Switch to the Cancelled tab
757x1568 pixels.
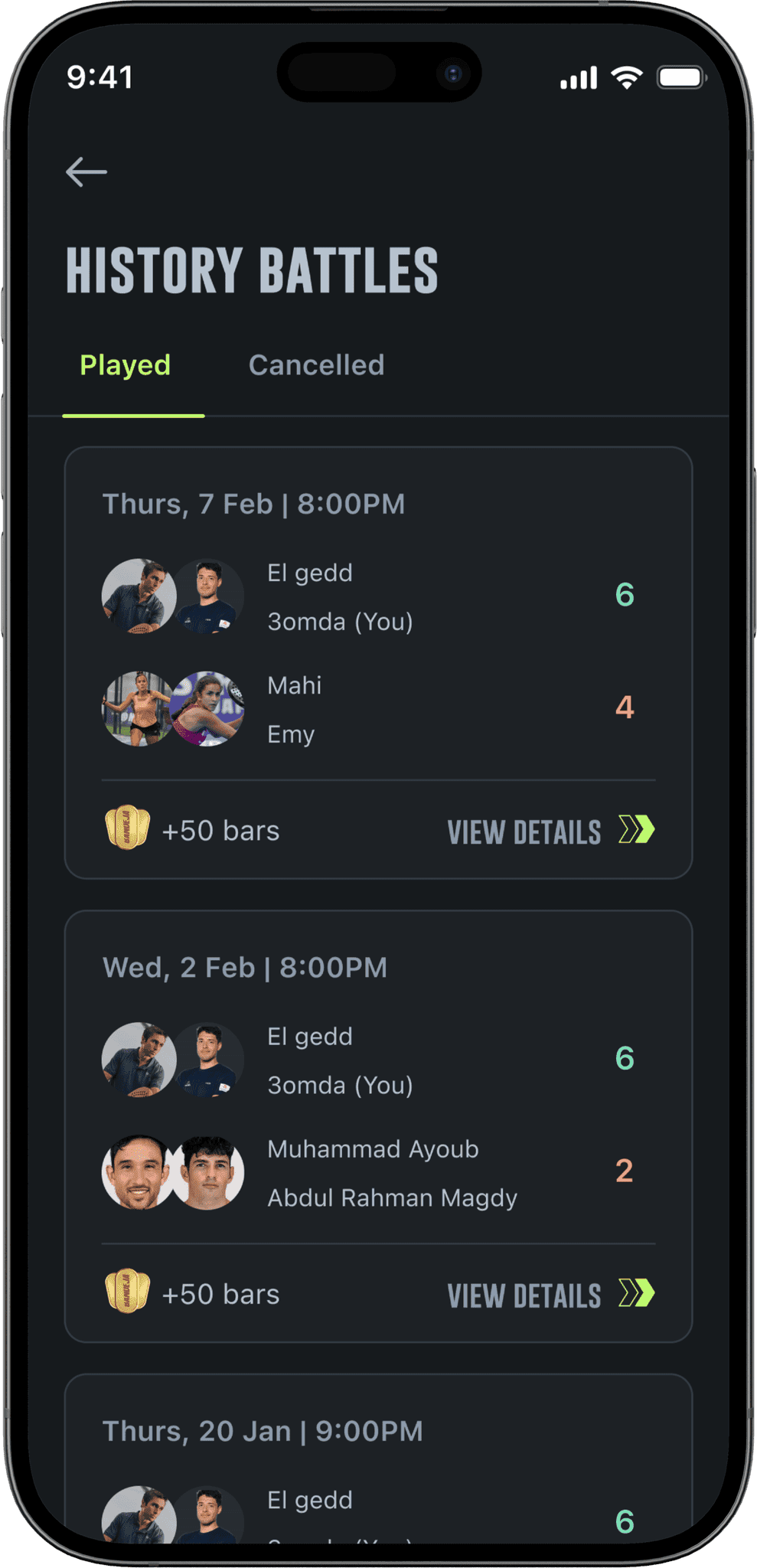click(x=316, y=365)
